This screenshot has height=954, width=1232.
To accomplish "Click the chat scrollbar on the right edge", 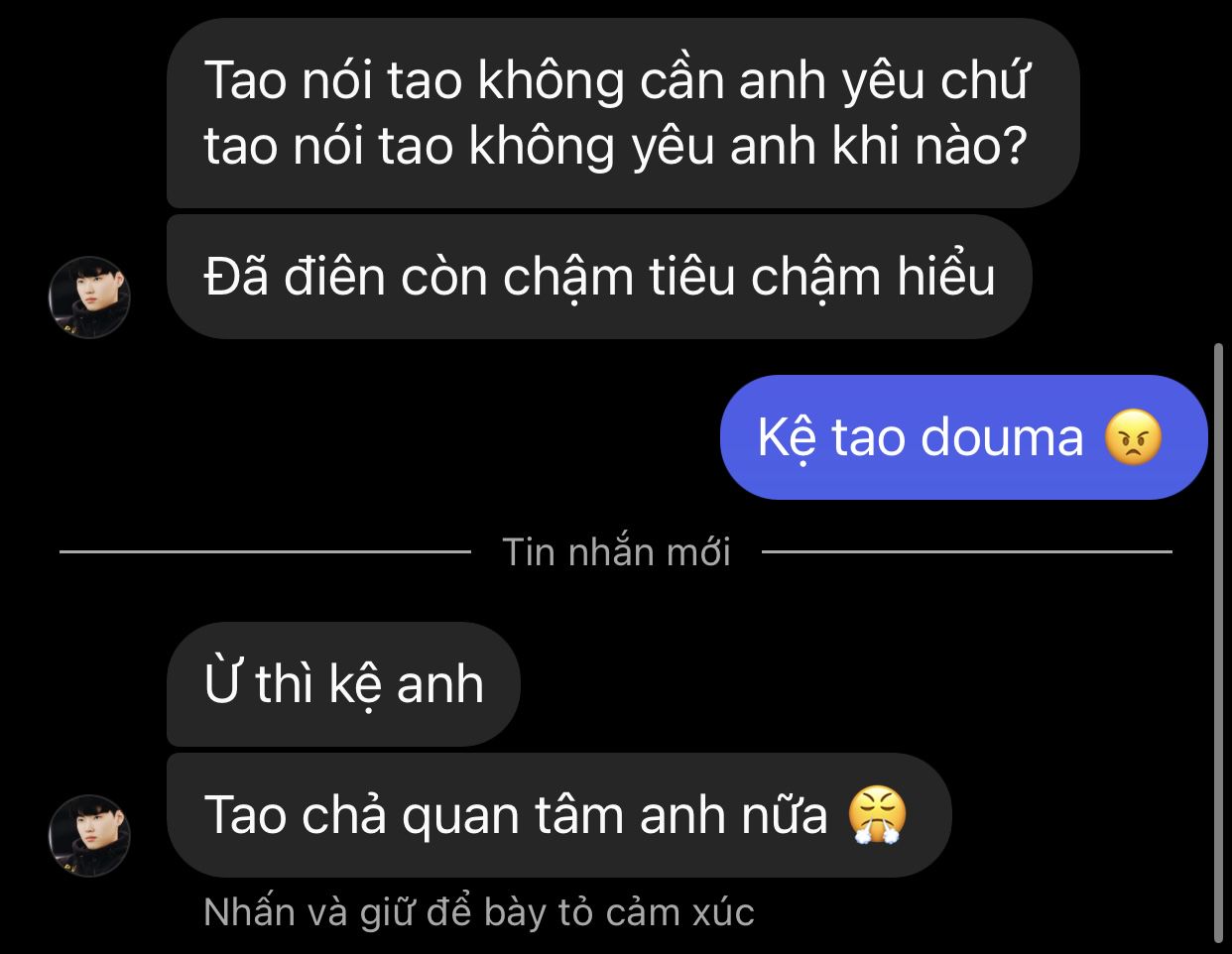I will pyautogui.click(x=1219, y=643).
